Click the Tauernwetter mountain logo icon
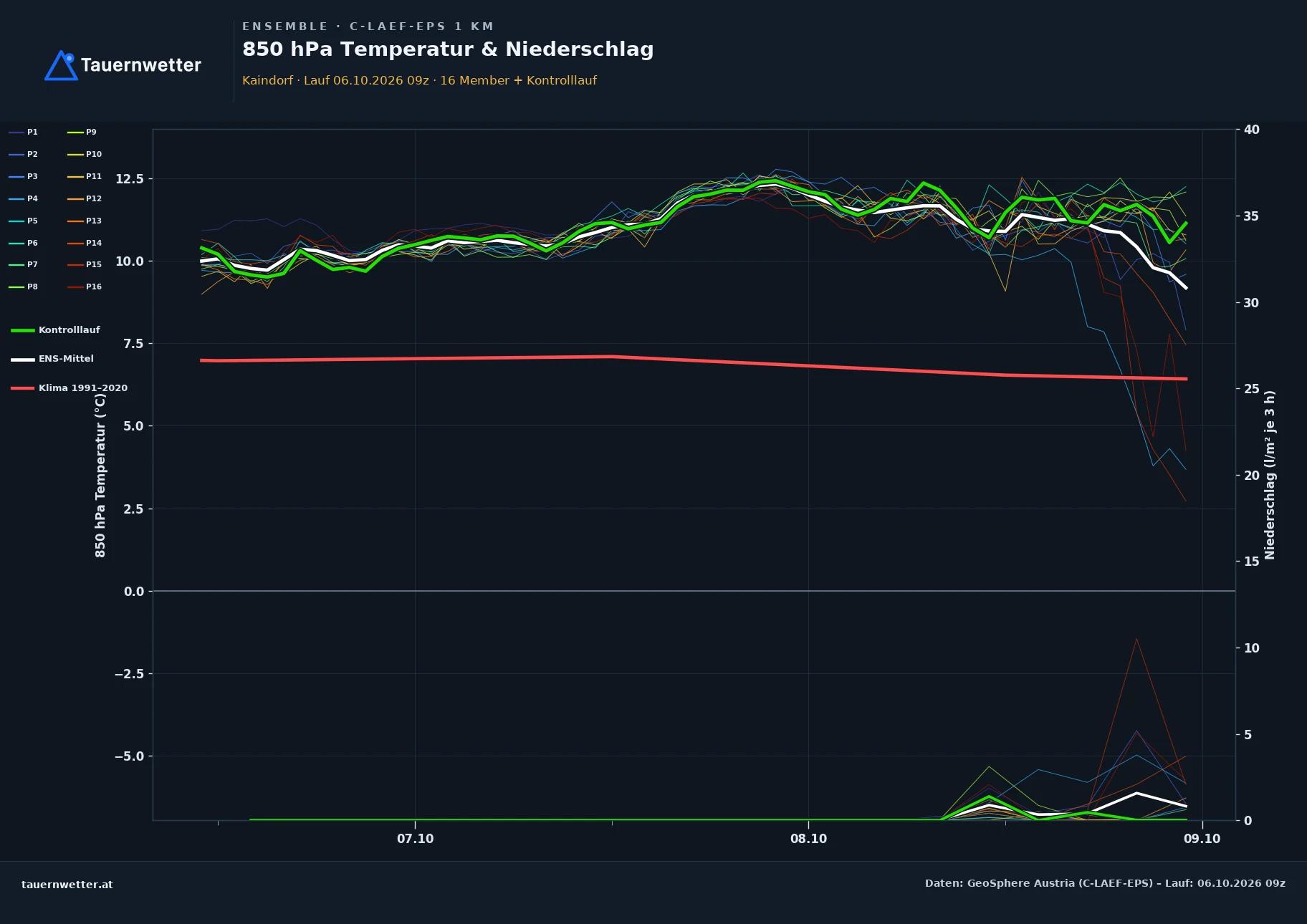The image size is (1307, 924). coord(61,65)
